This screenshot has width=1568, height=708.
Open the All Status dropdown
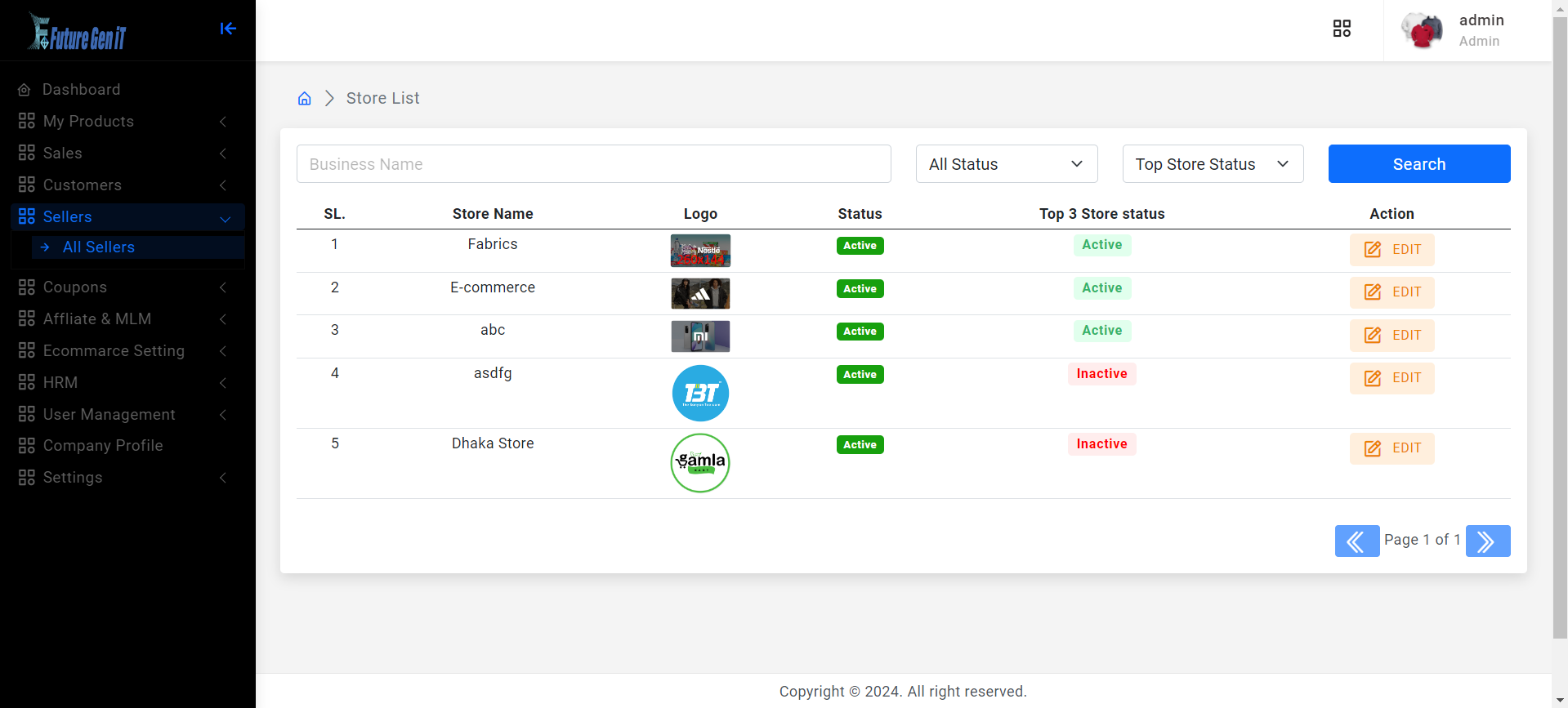pos(1006,164)
